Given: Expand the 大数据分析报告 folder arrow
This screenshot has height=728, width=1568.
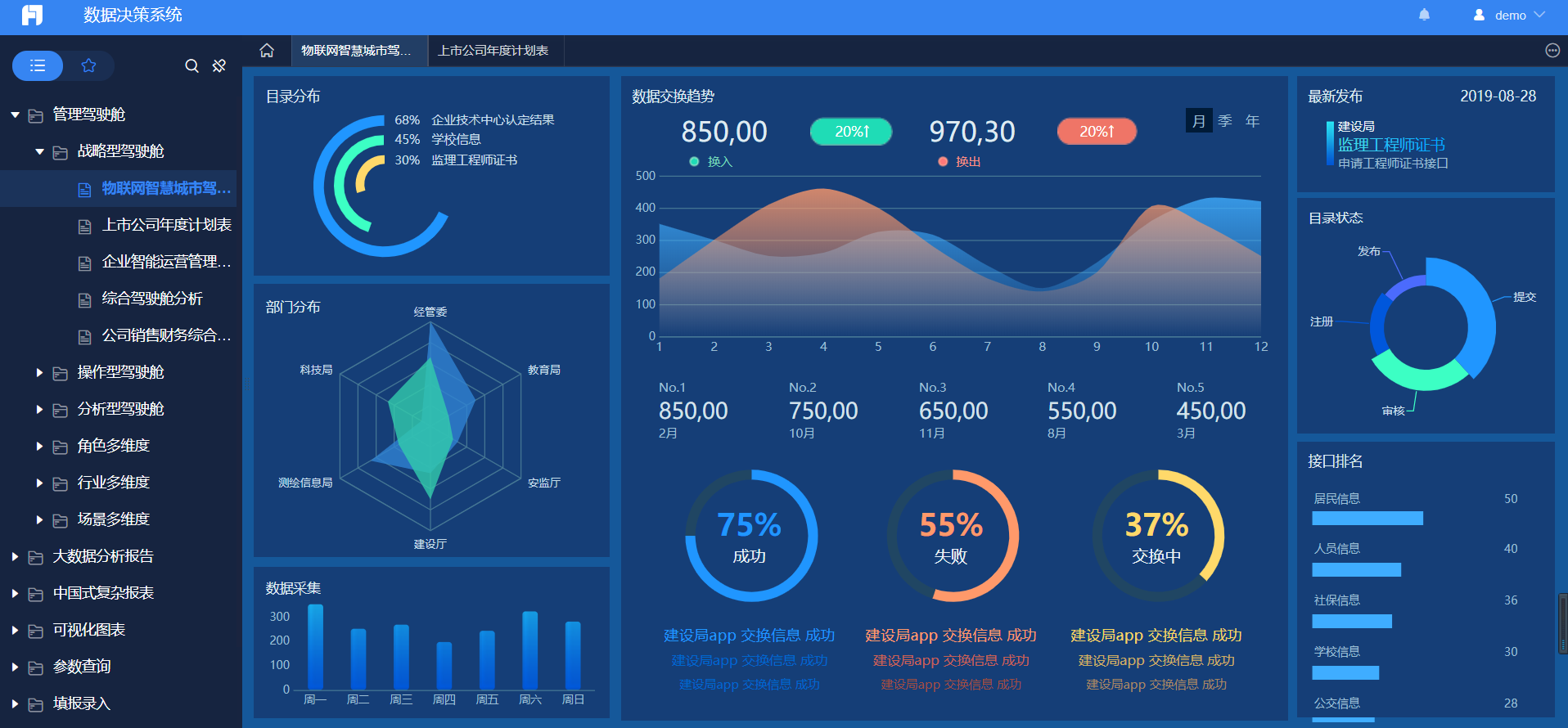Looking at the screenshot, I should (15, 556).
